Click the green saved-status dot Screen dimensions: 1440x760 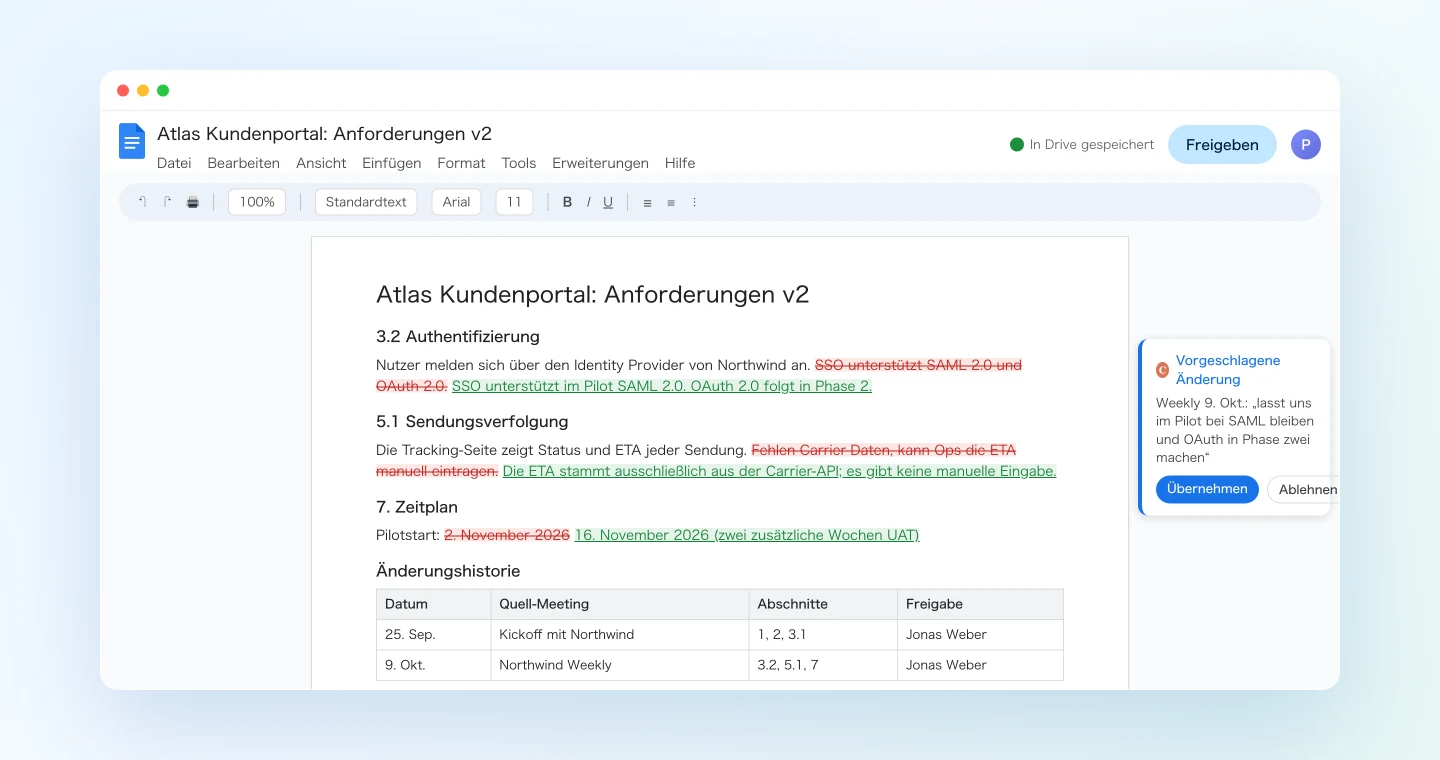point(1017,145)
